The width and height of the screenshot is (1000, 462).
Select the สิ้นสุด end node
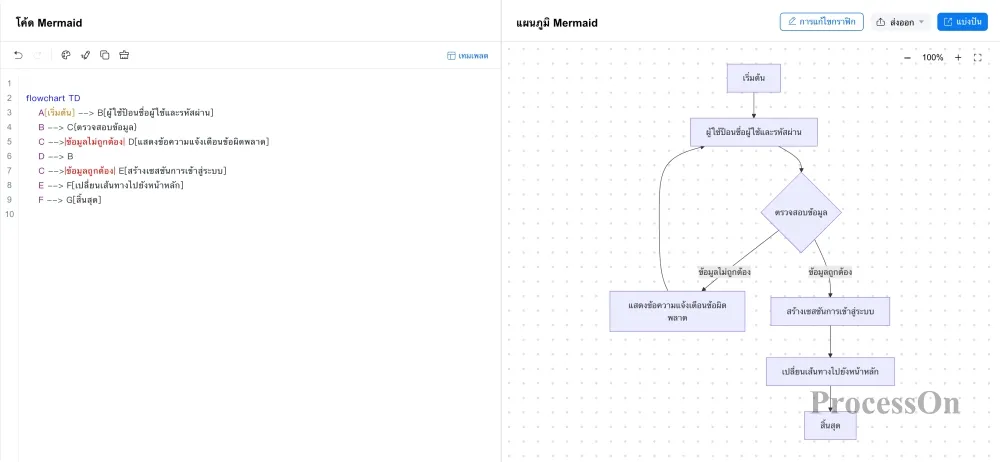[830, 425]
